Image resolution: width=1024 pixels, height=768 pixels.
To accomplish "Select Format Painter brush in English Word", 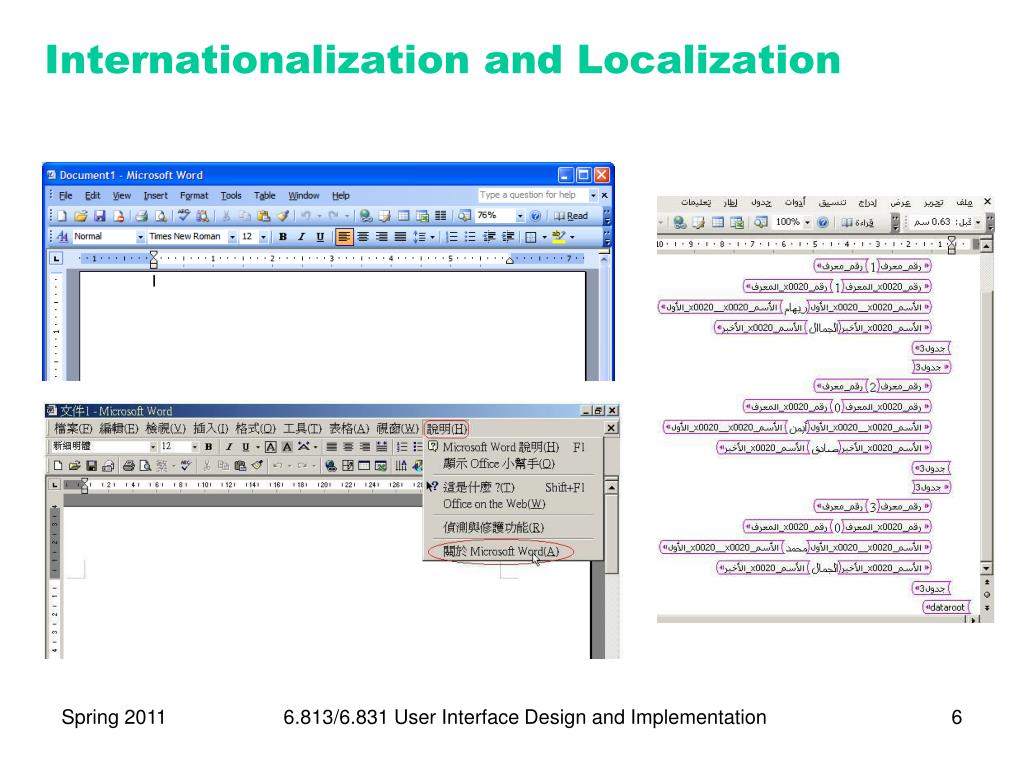I will (x=282, y=216).
